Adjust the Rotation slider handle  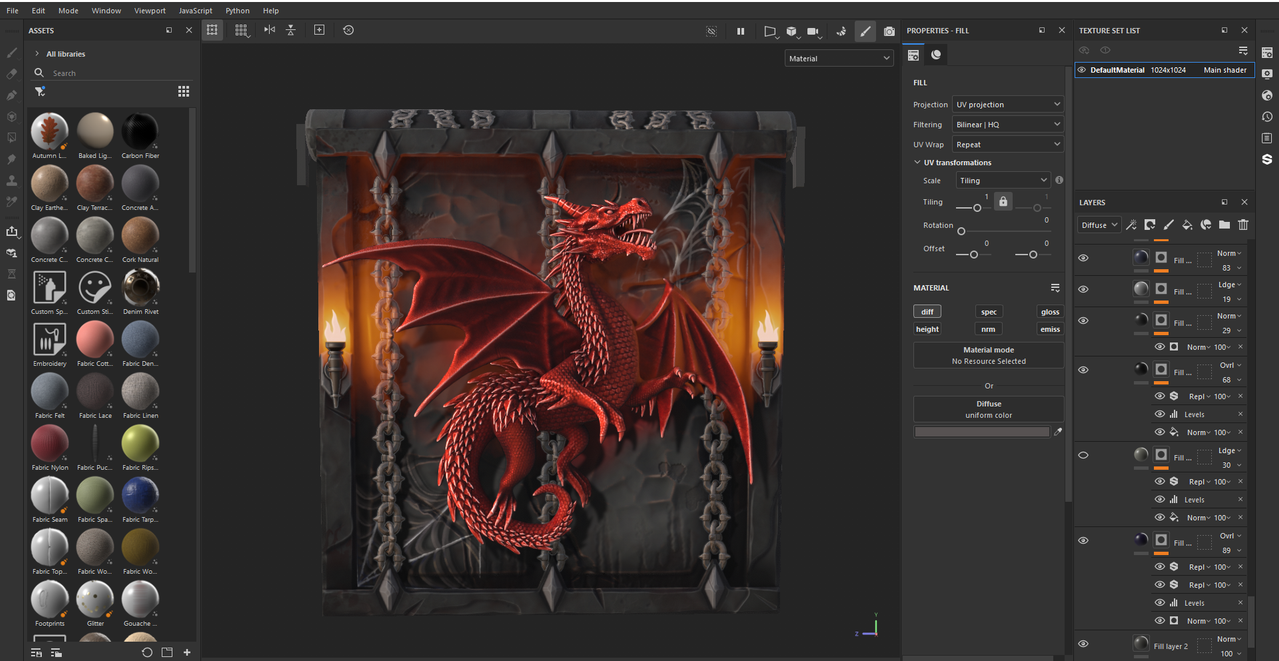[x=961, y=231]
